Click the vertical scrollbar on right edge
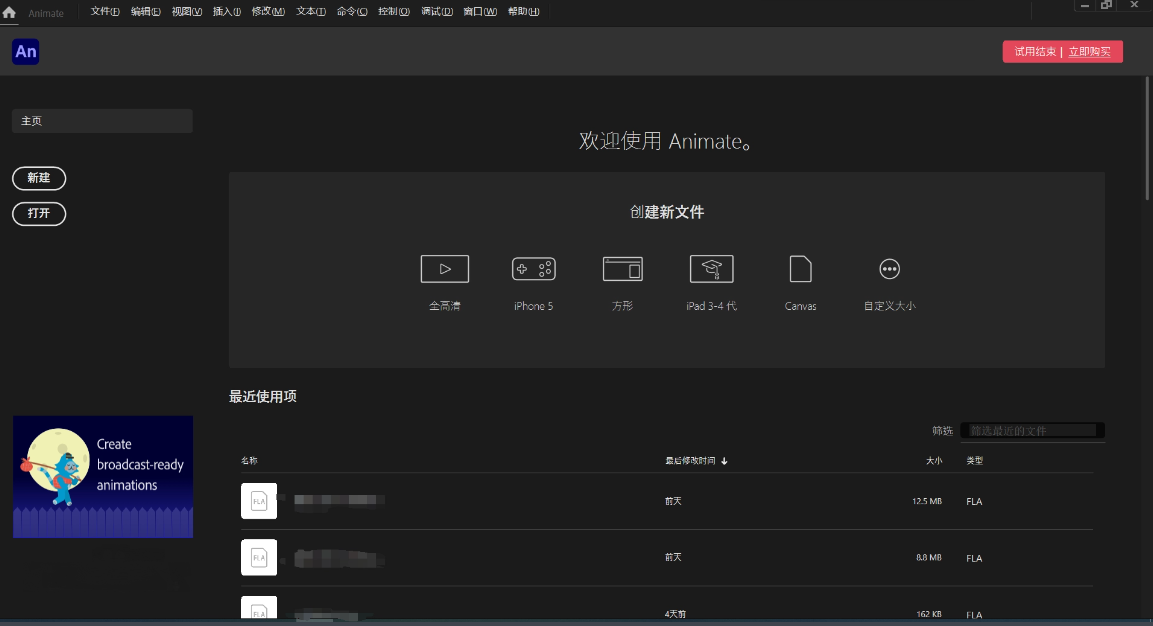 (x=1147, y=138)
